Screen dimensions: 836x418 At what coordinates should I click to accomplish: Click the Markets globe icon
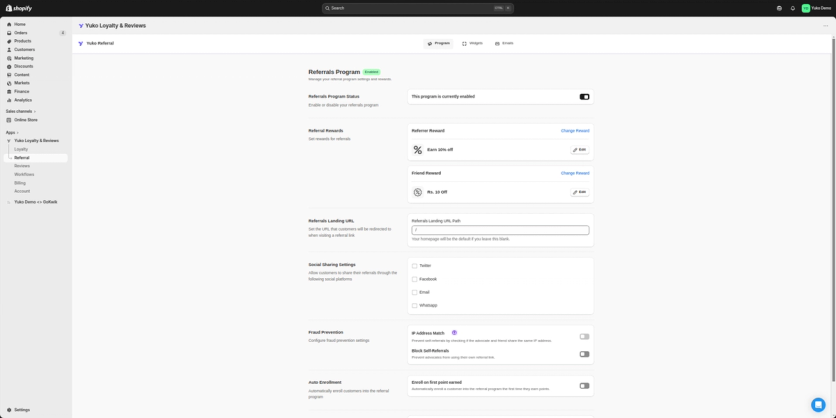[x=9, y=83]
